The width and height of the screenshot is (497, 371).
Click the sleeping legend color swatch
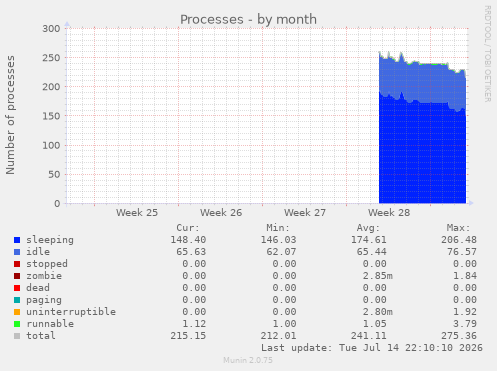tap(17, 240)
